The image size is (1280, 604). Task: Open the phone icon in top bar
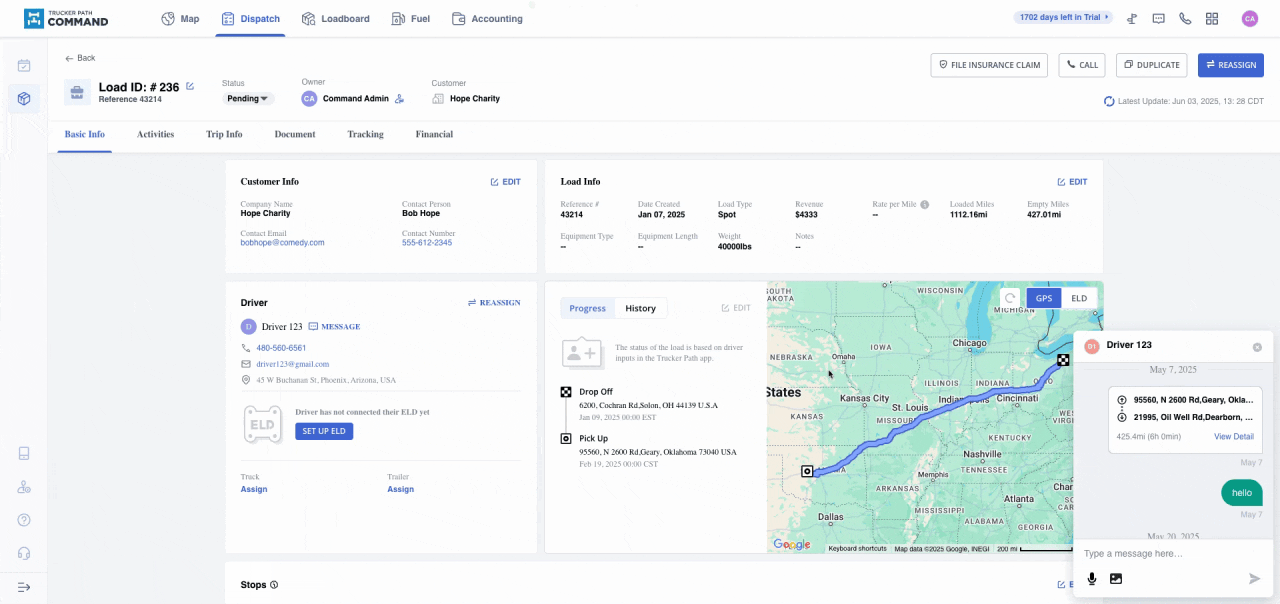tap(1185, 19)
